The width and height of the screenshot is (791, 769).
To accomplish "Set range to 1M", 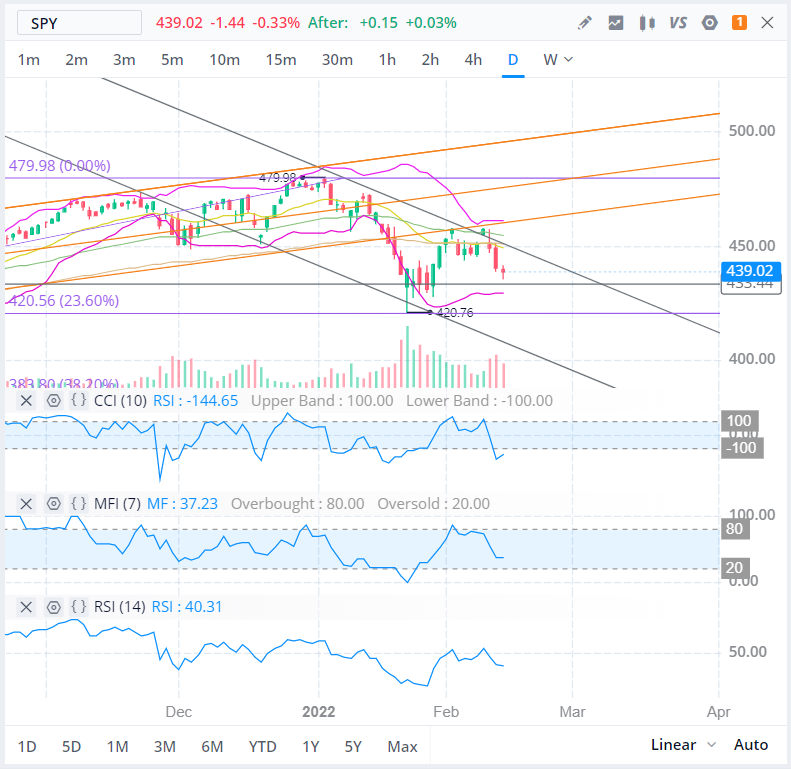I will coord(118,746).
